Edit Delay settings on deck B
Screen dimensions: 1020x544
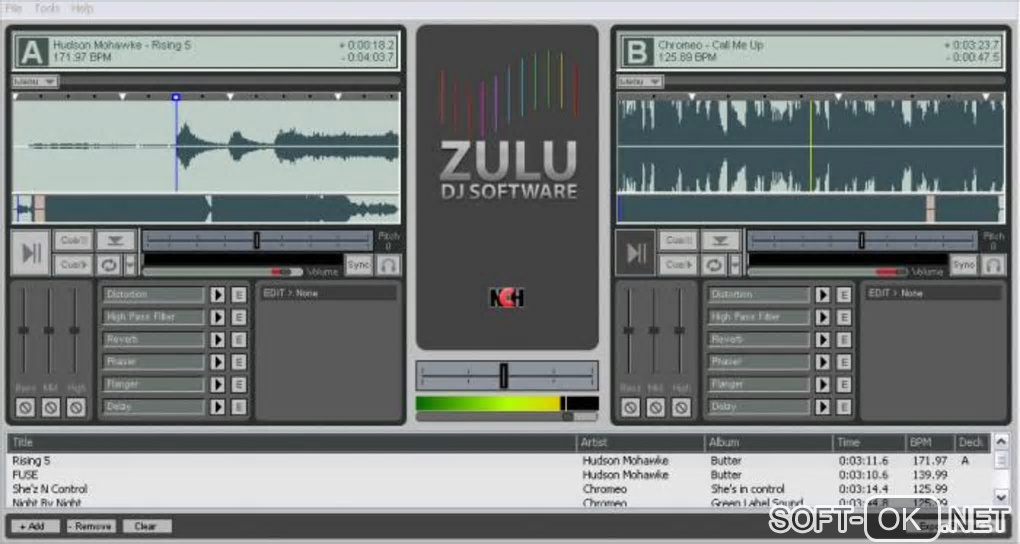[x=844, y=407]
